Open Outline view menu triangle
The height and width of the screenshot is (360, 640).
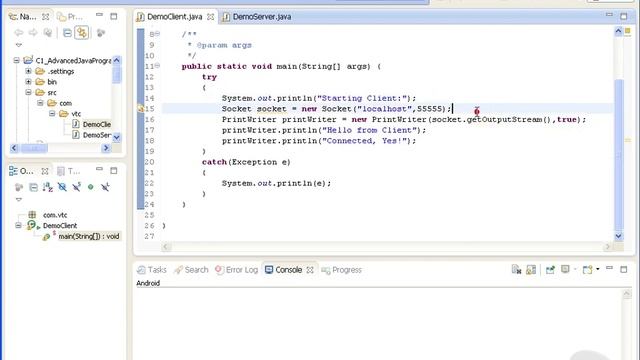pyautogui.click(x=19, y=200)
